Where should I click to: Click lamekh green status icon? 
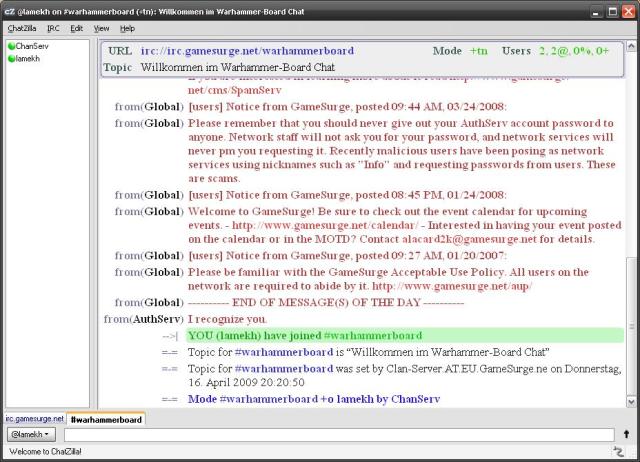pyautogui.click(x=11, y=59)
